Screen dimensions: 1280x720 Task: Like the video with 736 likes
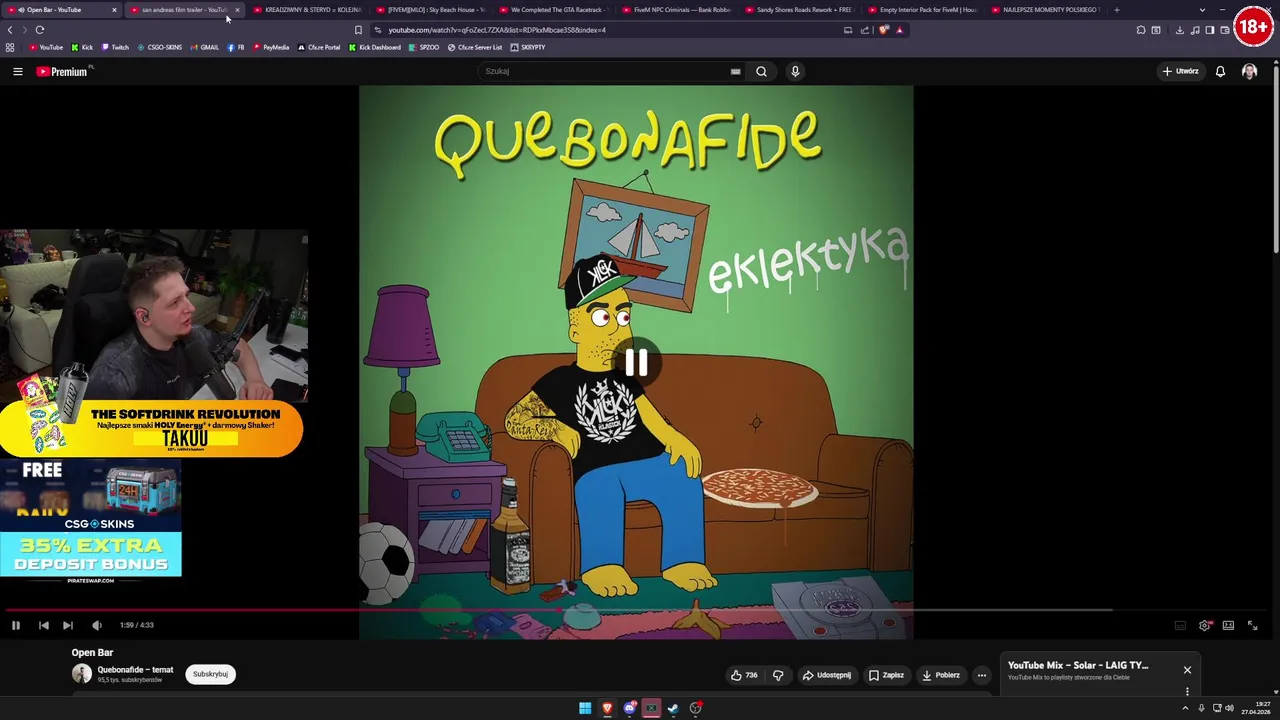click(744, 675)
